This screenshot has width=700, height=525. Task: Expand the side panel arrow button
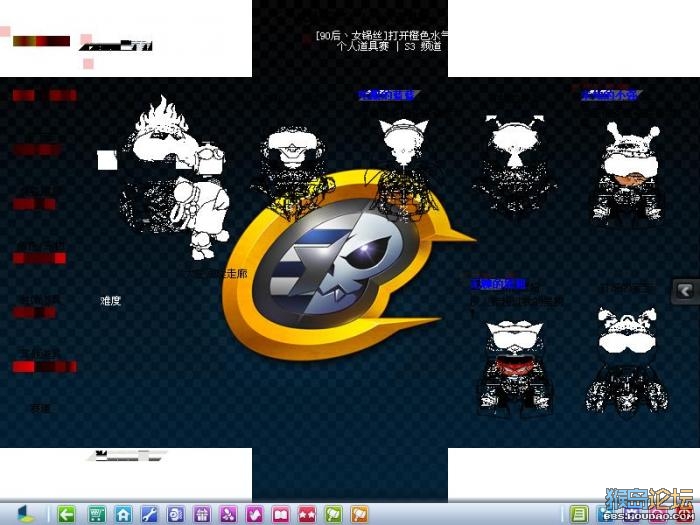coord(685,291)
